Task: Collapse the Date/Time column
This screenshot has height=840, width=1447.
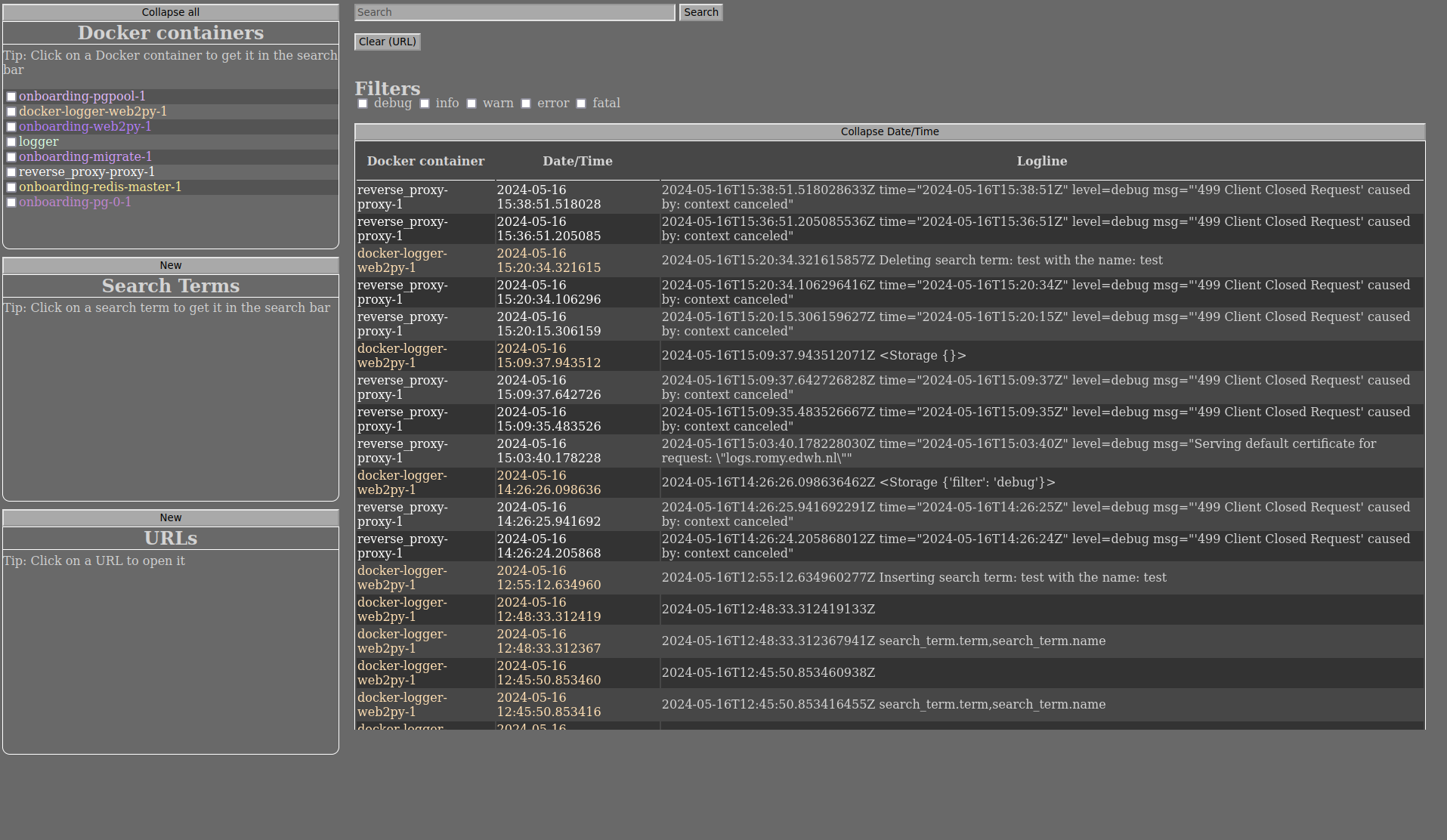Action: (x=890, y=131)
